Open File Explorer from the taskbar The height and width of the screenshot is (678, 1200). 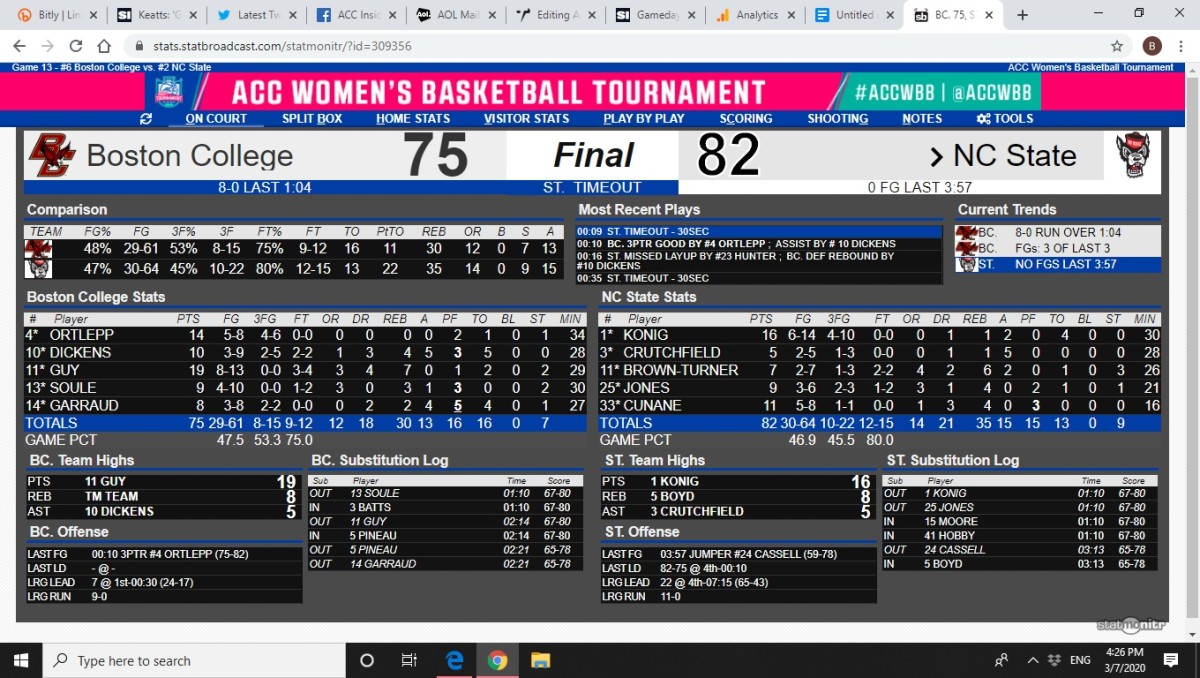click(x=541, y=660)
